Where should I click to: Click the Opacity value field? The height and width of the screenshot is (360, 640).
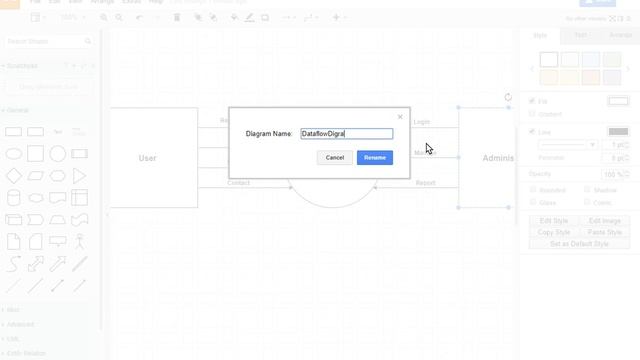614,174
